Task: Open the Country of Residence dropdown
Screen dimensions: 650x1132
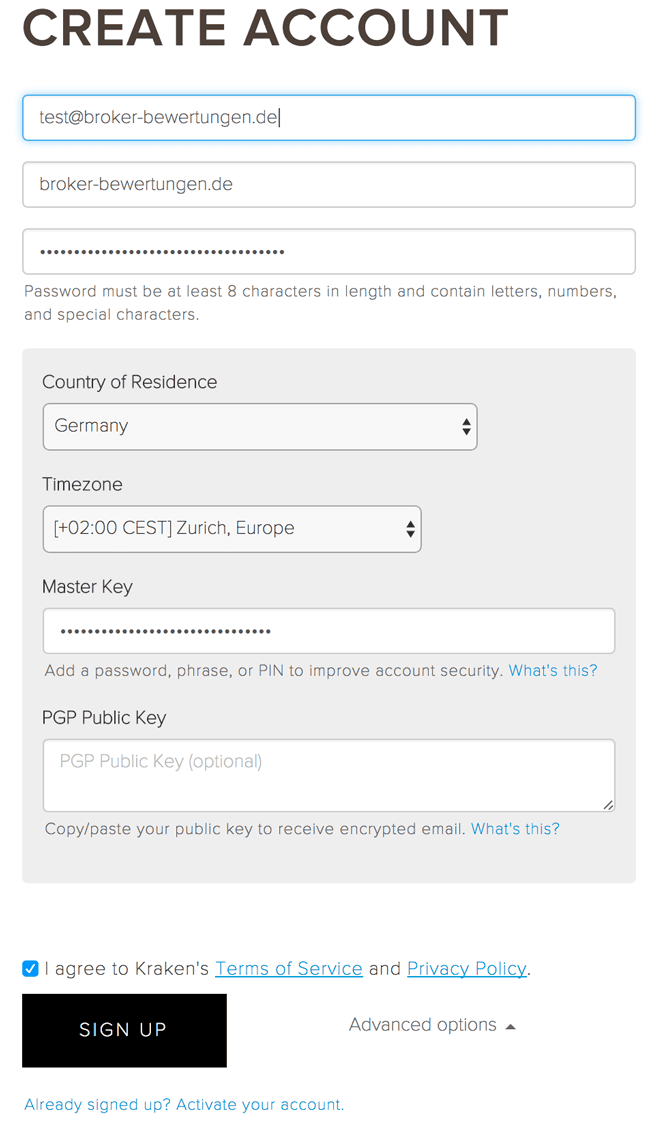Action: 260,427
